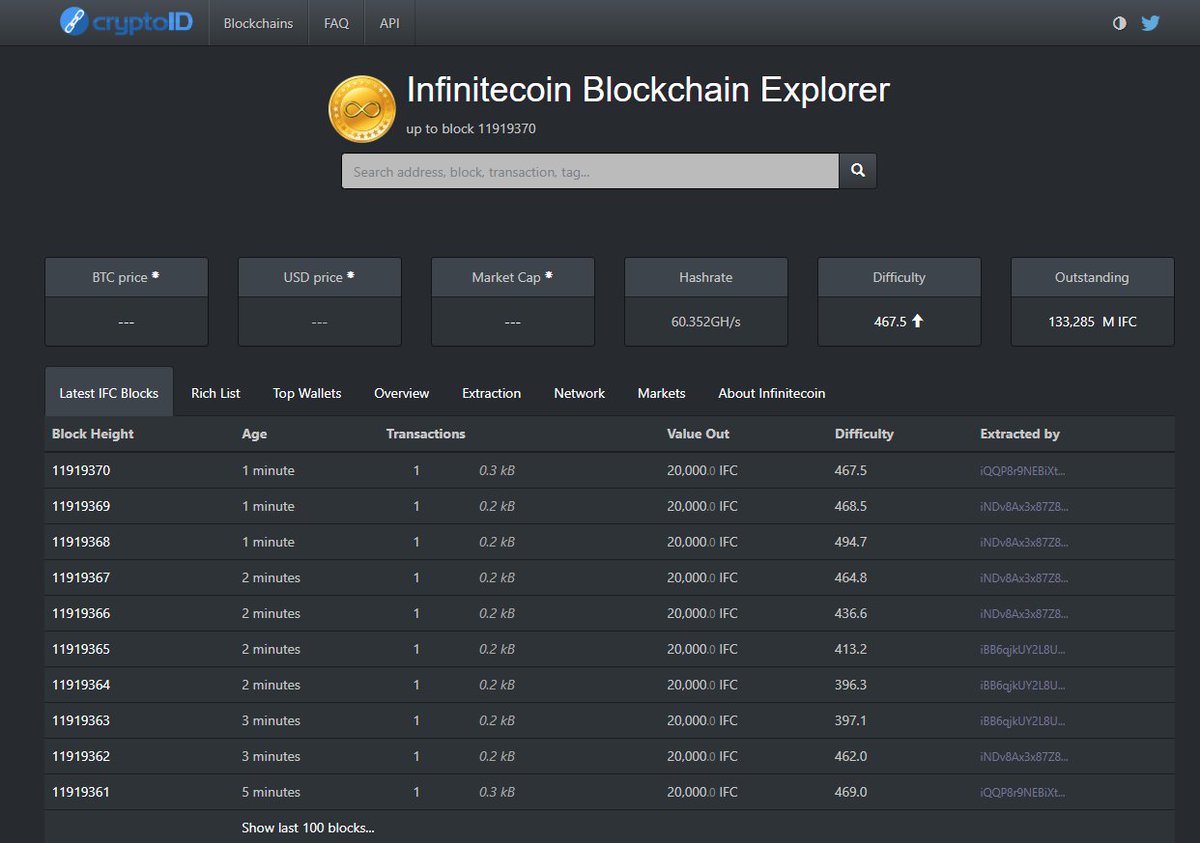Open the Blockchains menu
Viewport: 1200px width, 843px height.
click(x=258, y=23)
